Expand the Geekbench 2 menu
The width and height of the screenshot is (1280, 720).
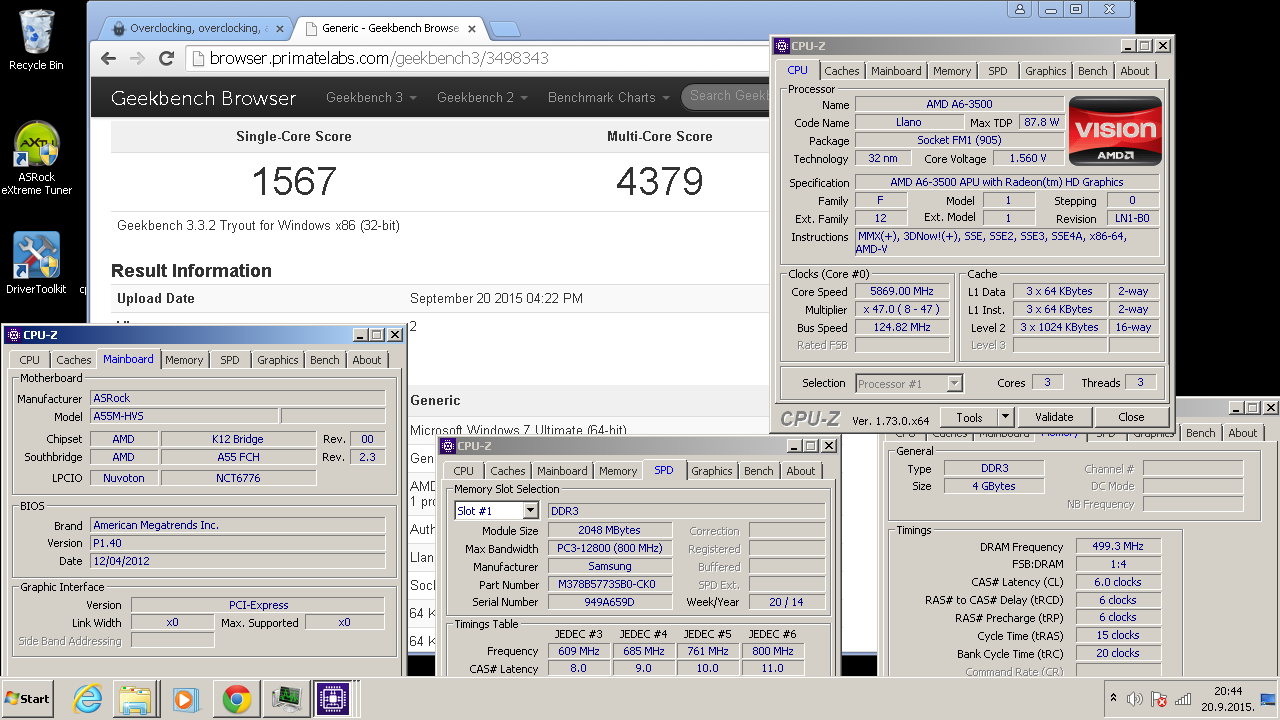coord(482,97)
